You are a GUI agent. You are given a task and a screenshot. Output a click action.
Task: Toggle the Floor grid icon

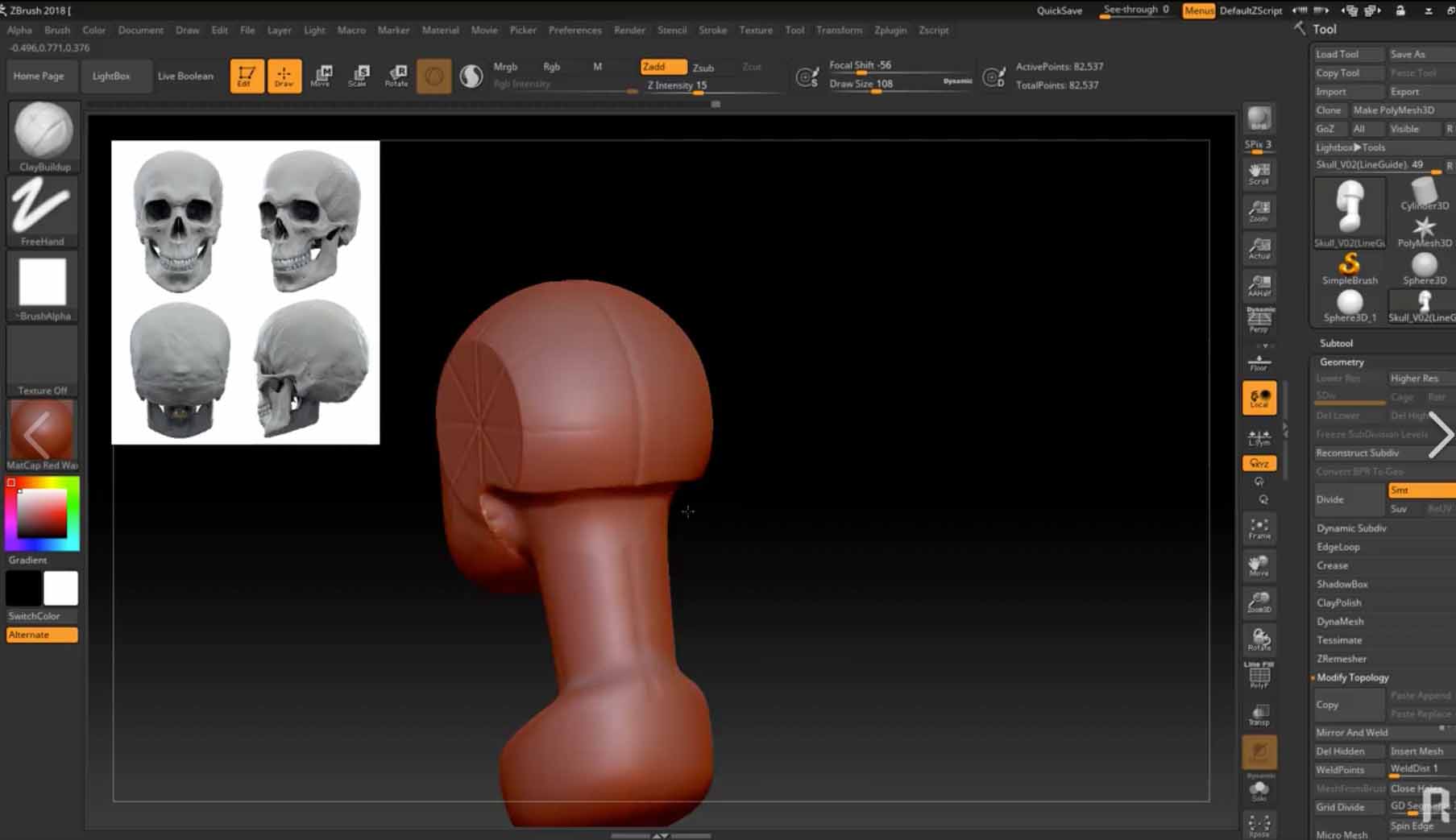tap(1259, 362)
